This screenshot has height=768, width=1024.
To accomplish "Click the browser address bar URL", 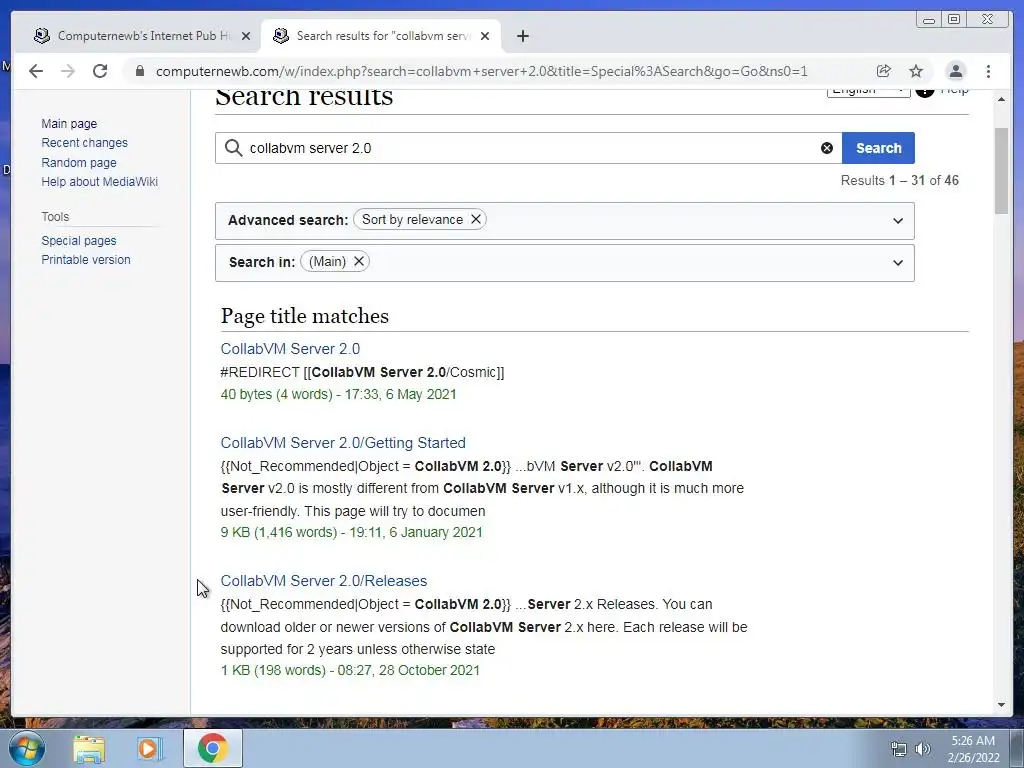I will click(x=482, y=71).
